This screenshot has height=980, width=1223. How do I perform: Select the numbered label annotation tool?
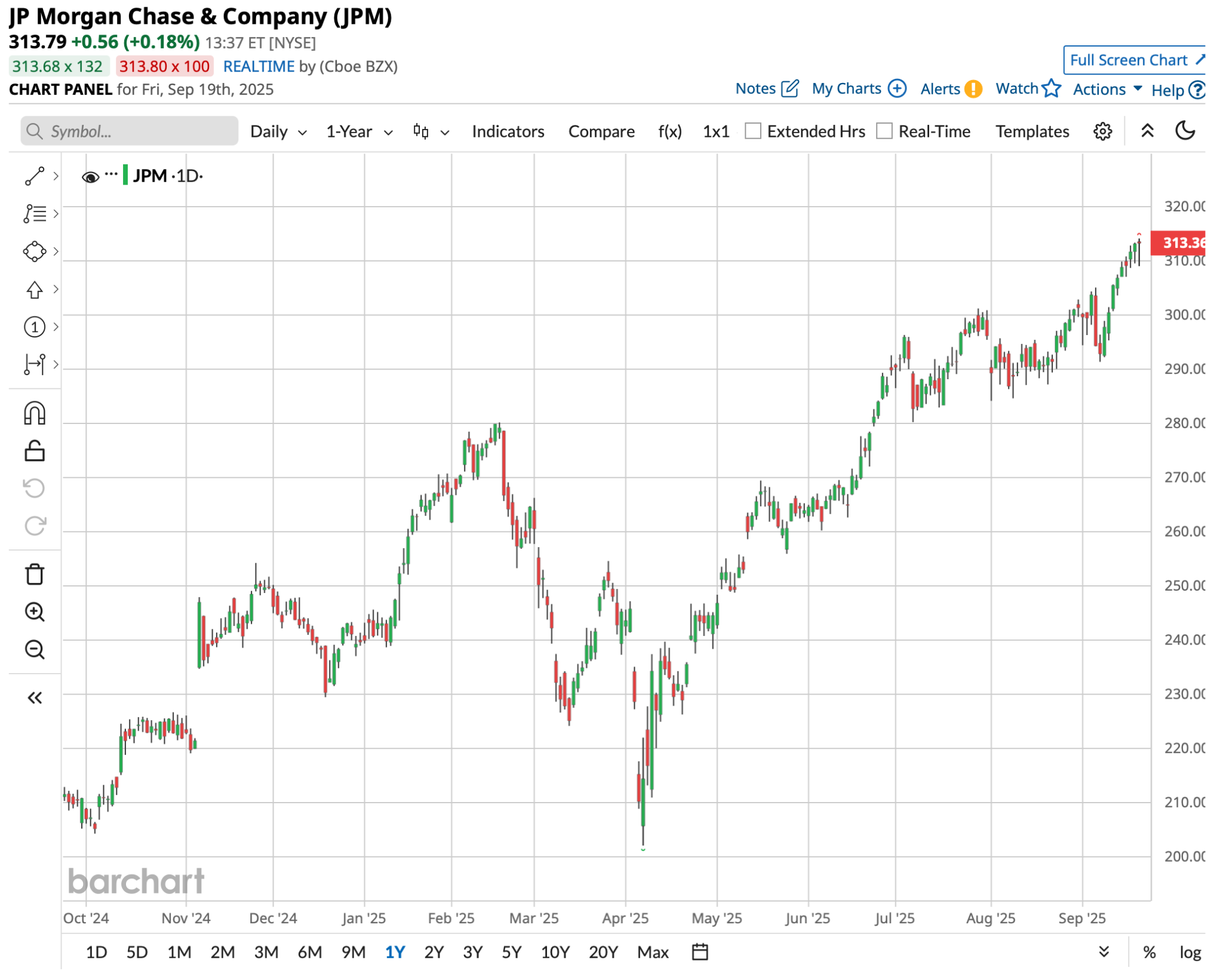point(34,327)
